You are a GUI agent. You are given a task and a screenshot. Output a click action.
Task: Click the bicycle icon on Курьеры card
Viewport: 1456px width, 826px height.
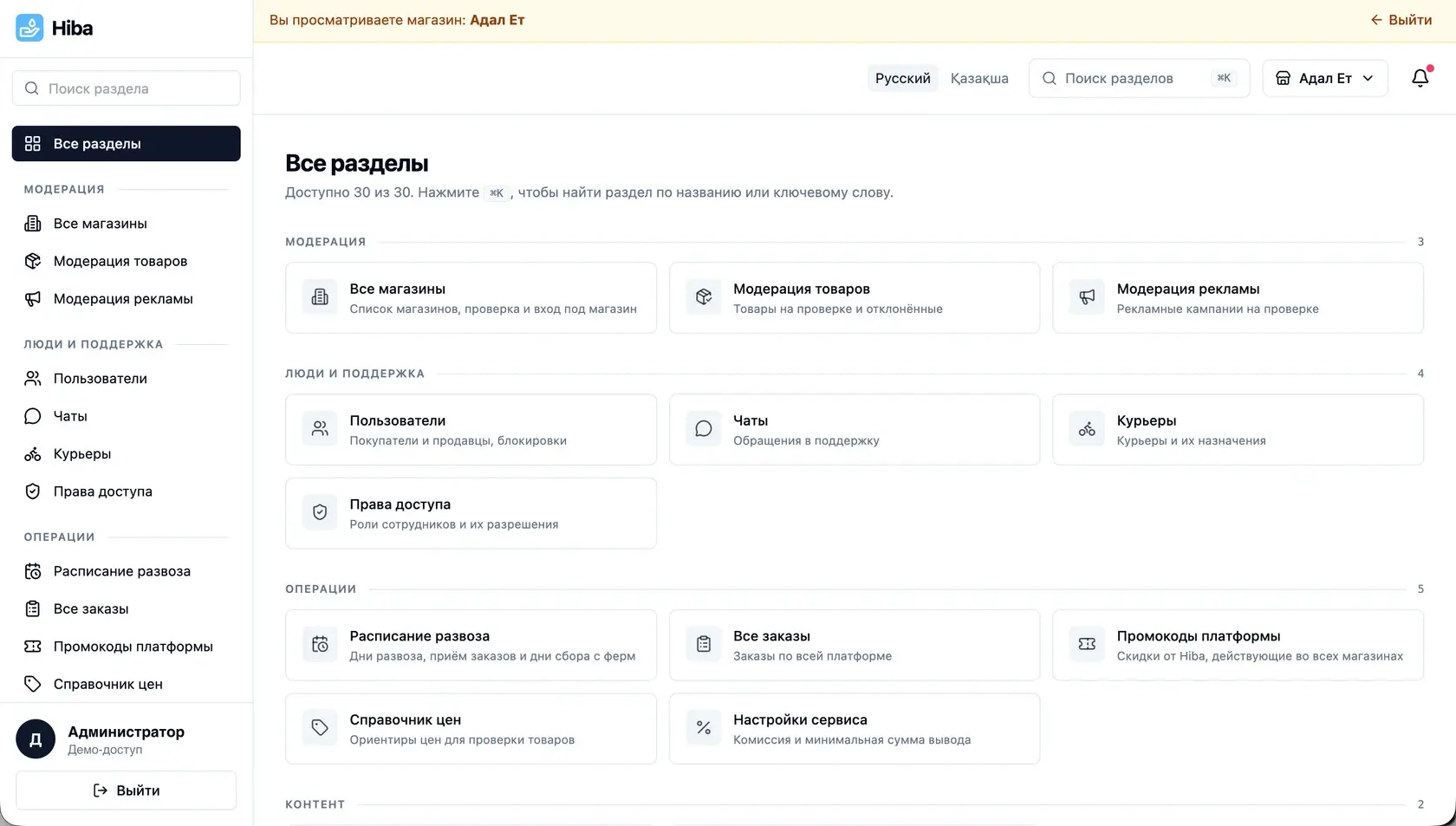pyautogui.click(x=1087, y=429)
